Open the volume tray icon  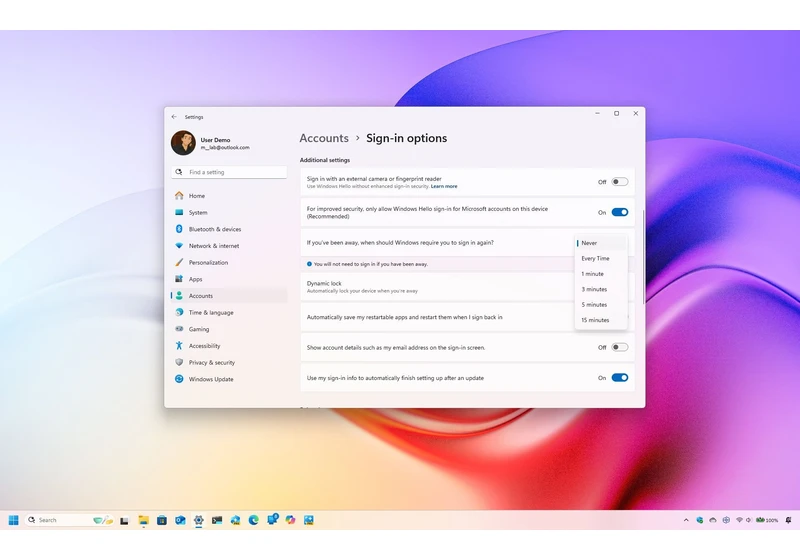(749, 520)
